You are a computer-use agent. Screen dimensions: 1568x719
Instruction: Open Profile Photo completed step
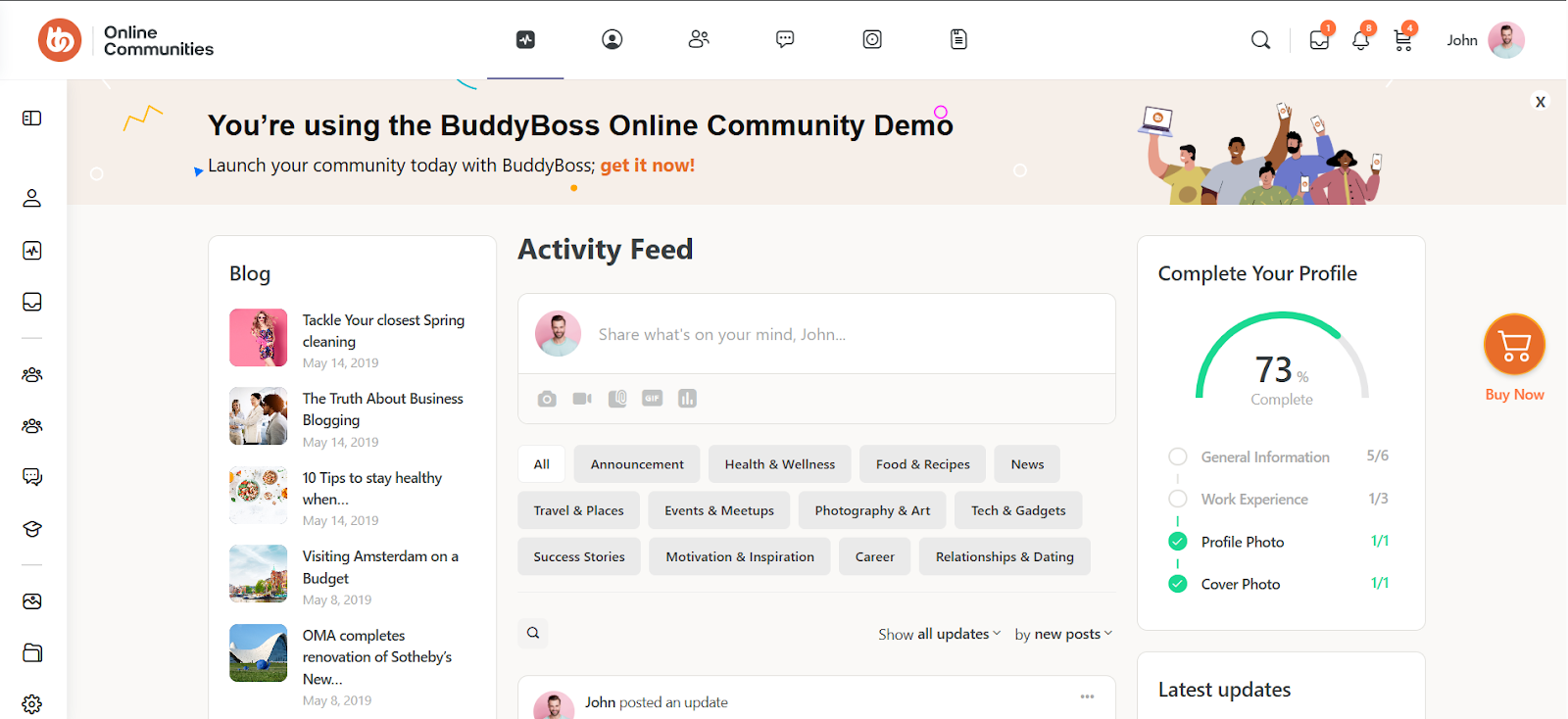coord(1243,542)
